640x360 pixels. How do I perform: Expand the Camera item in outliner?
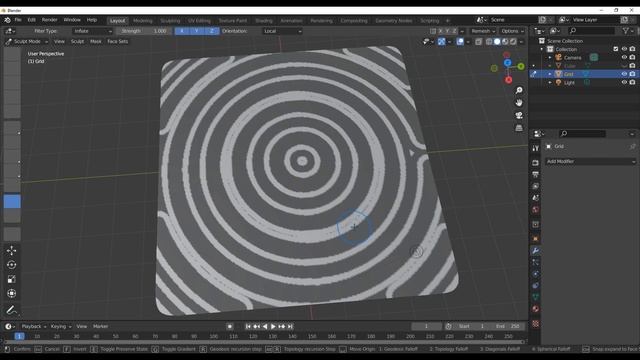click(x=550, y=58)
